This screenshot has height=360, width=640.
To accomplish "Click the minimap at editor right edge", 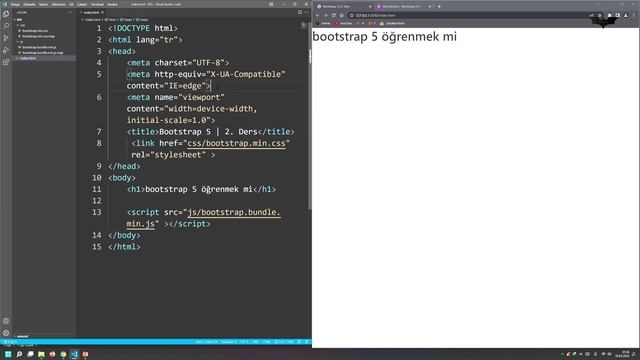I will [304, 25].
